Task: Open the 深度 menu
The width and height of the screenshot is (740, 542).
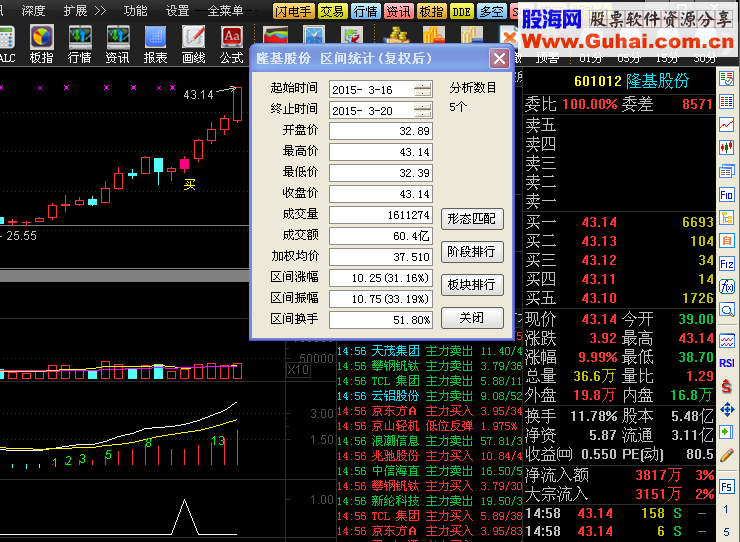Action: 33,10
